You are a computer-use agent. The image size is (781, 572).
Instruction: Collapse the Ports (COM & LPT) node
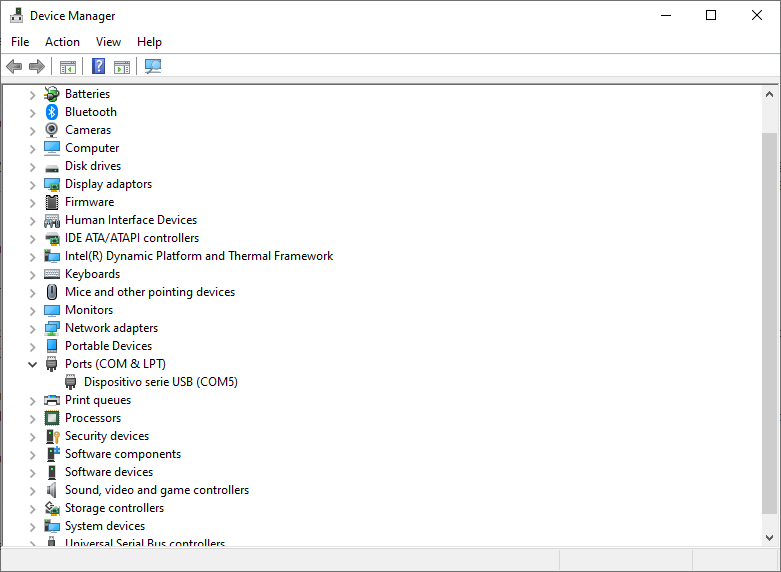pyautogui.click(x=32, y=364)
